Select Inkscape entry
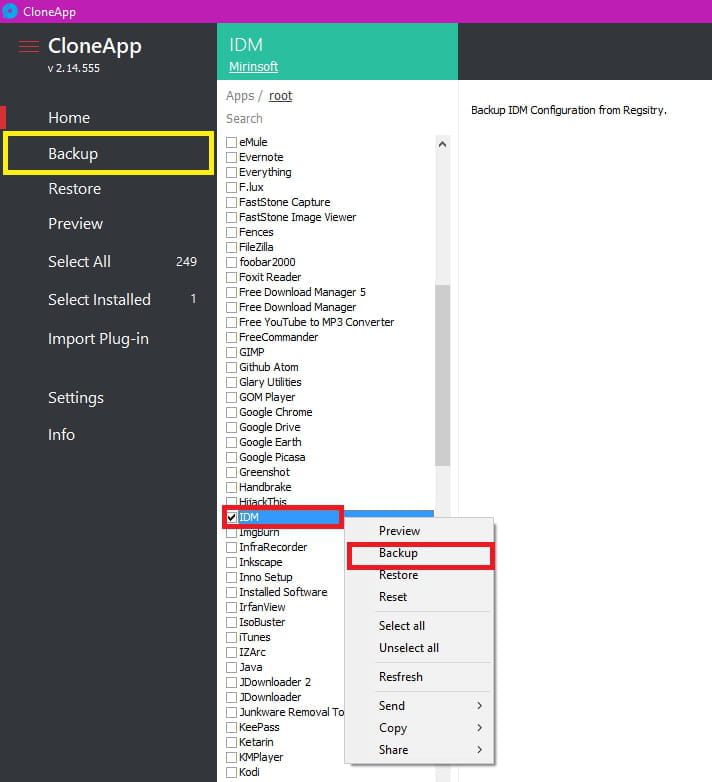The height and width of the screenshot is (782, 712). pos(261,562)
